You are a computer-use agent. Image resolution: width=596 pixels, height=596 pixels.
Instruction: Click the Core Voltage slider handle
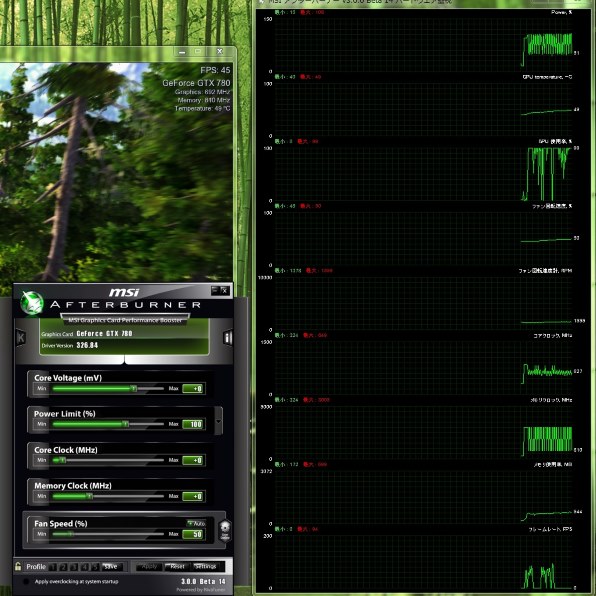pos(134,388)
